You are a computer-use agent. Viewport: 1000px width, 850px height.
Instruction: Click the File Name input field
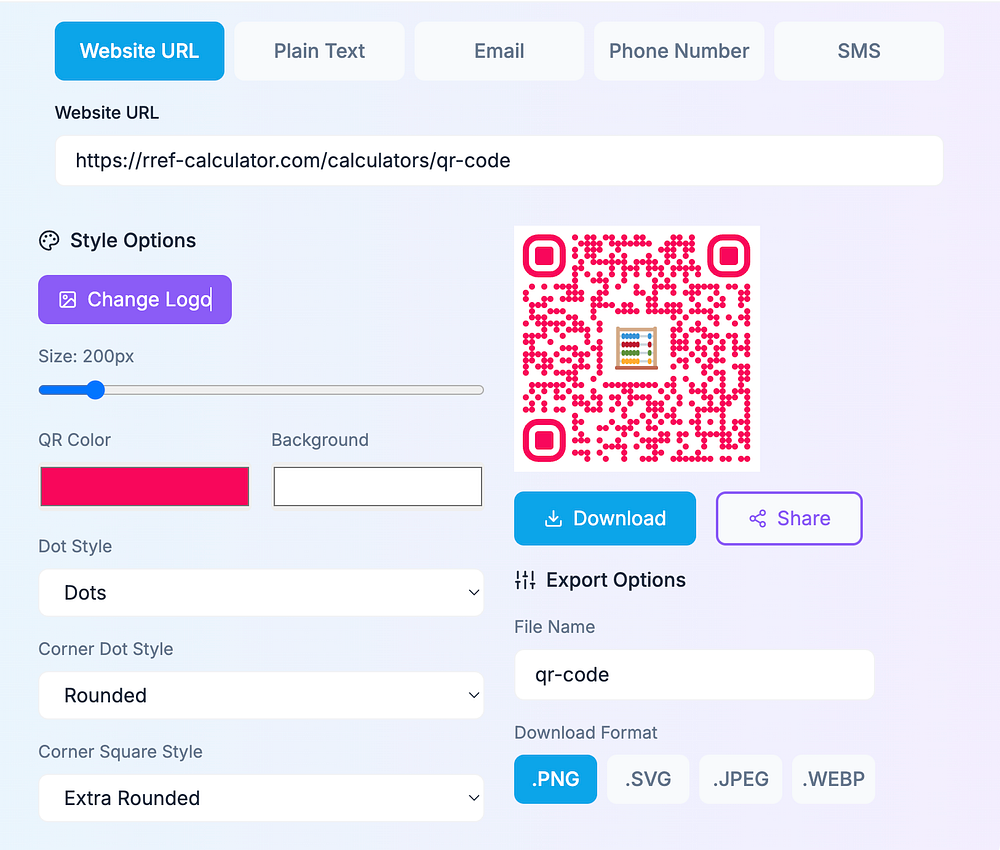(x=694, y=675)
